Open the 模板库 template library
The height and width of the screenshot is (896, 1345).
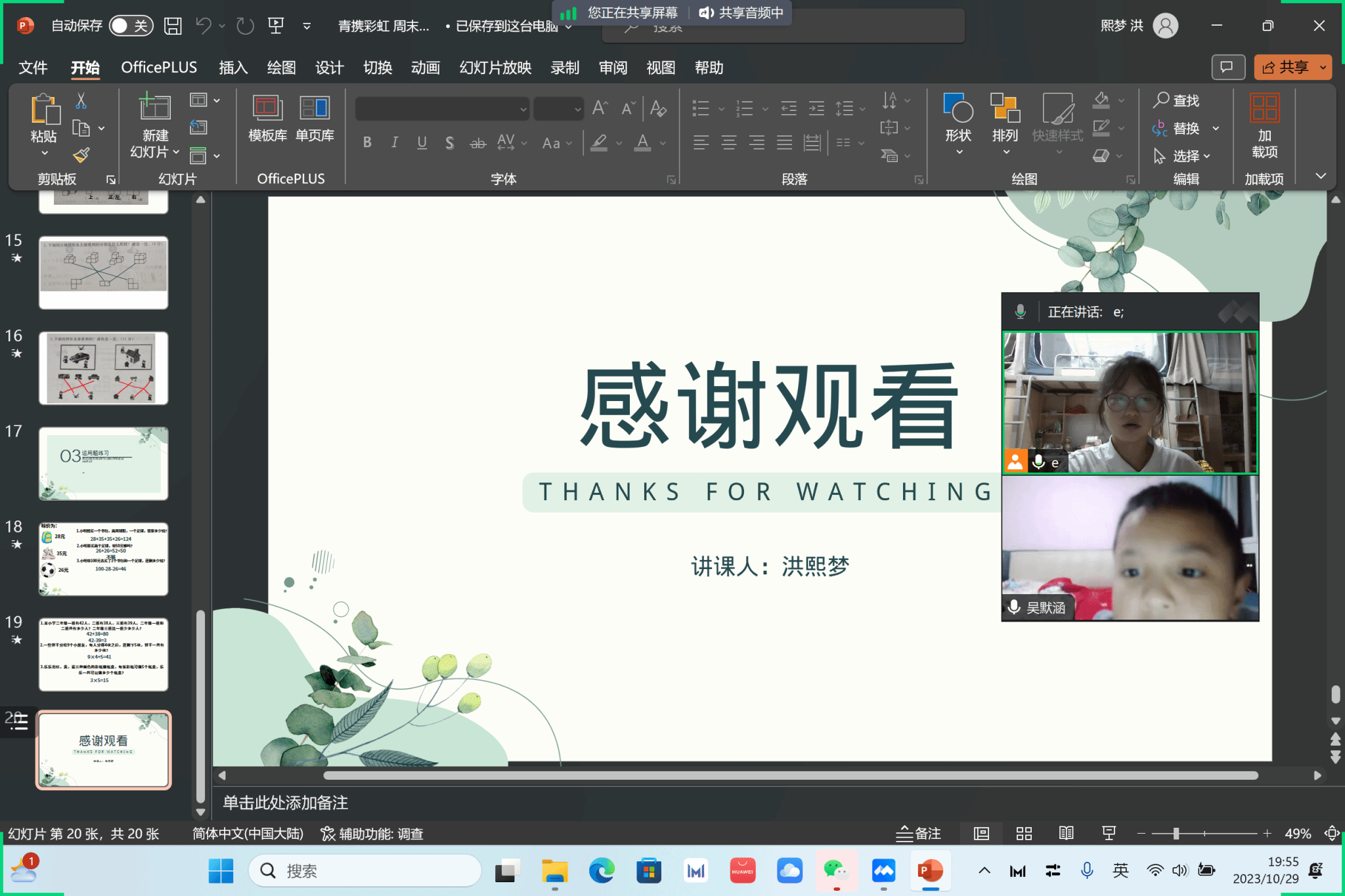pos(267,118)
